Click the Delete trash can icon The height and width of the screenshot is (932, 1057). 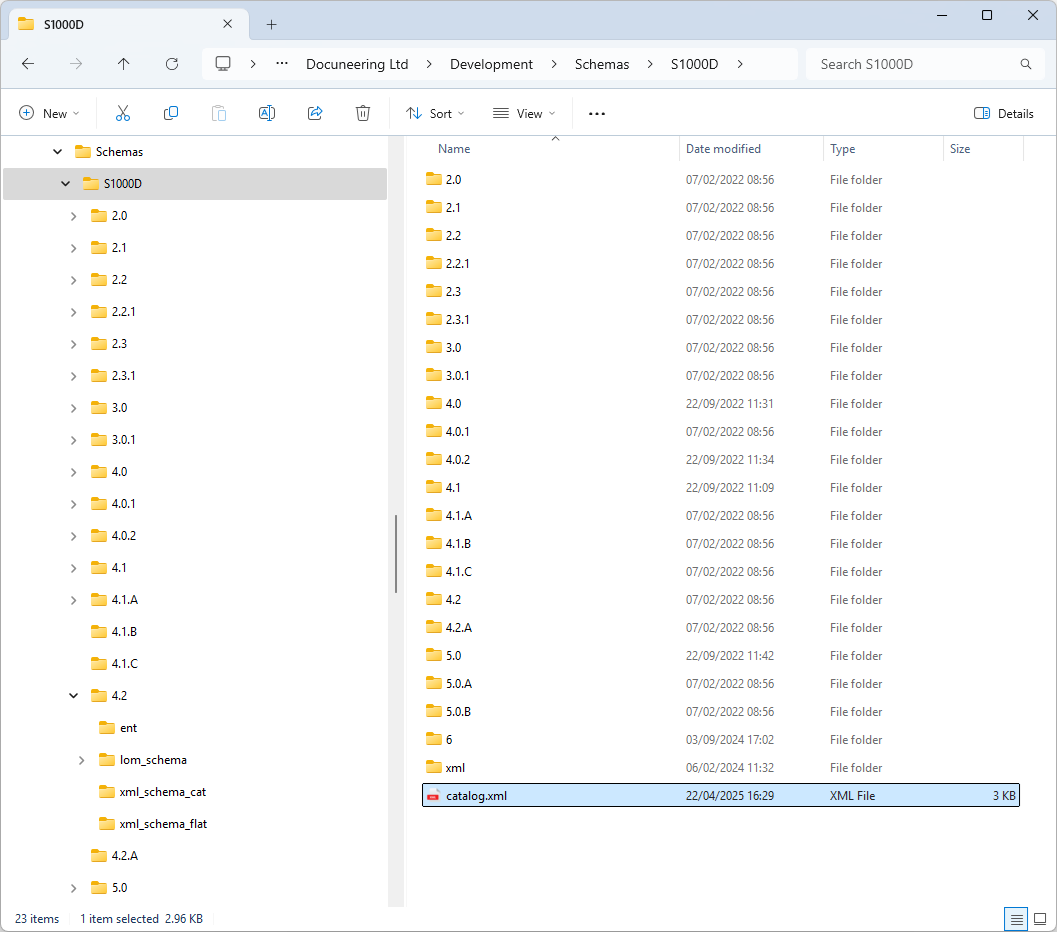click(x=363, y=114)
